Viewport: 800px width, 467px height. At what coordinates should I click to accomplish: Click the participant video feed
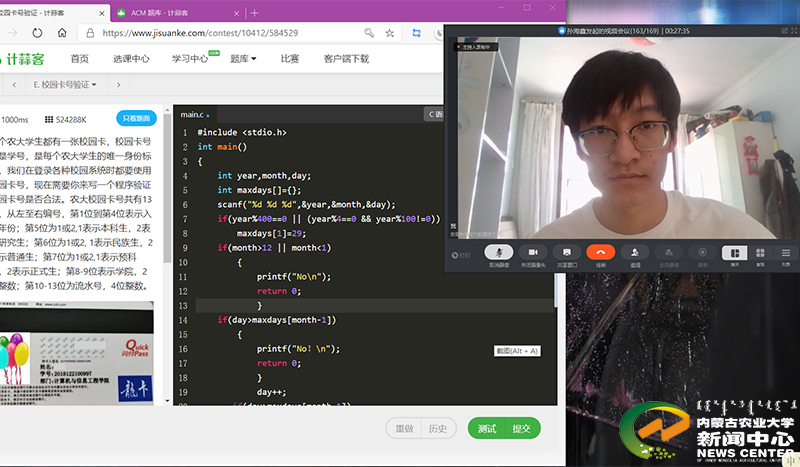(x=622, y=138)
